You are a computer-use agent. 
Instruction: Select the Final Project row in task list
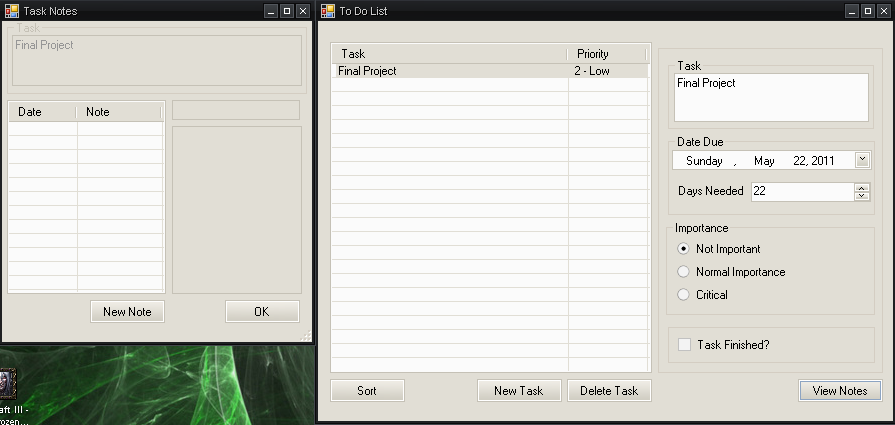tap(490, 71)
